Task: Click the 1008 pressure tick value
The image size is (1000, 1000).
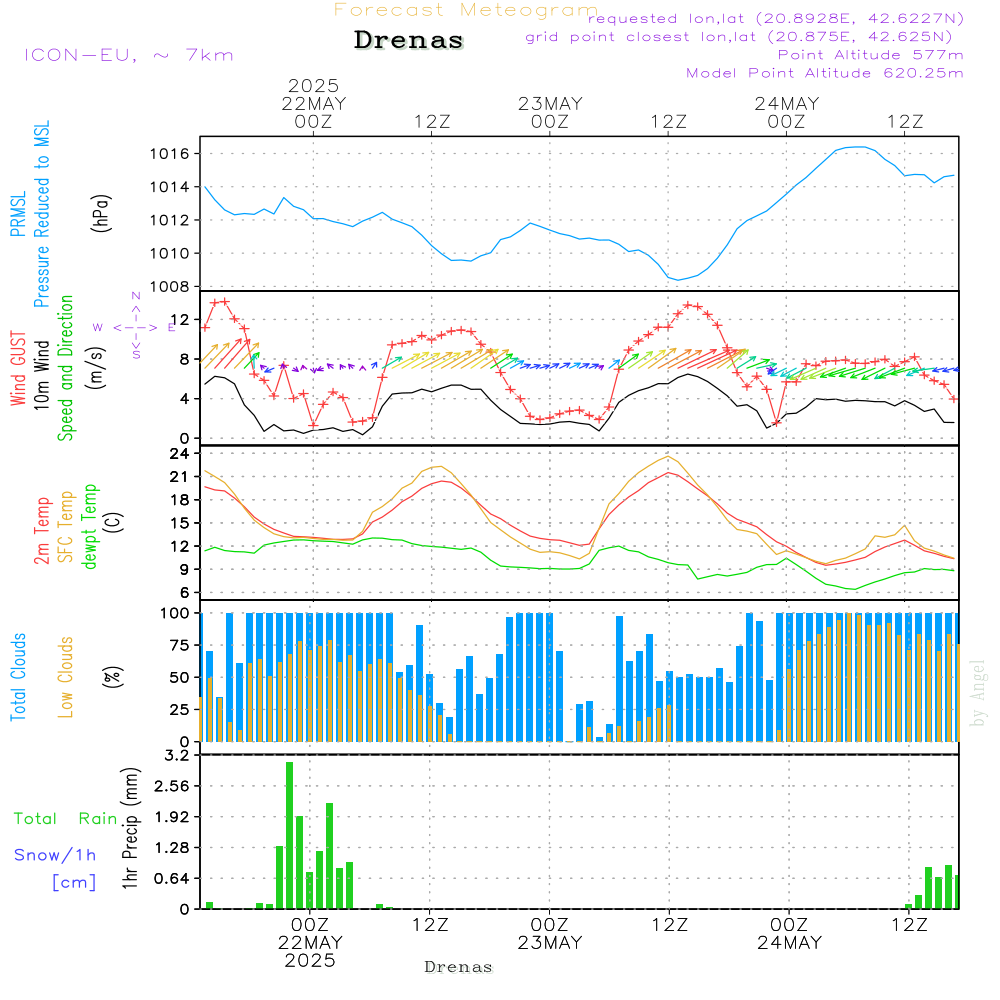Action: pyautogui.click(x=170, y=286)
